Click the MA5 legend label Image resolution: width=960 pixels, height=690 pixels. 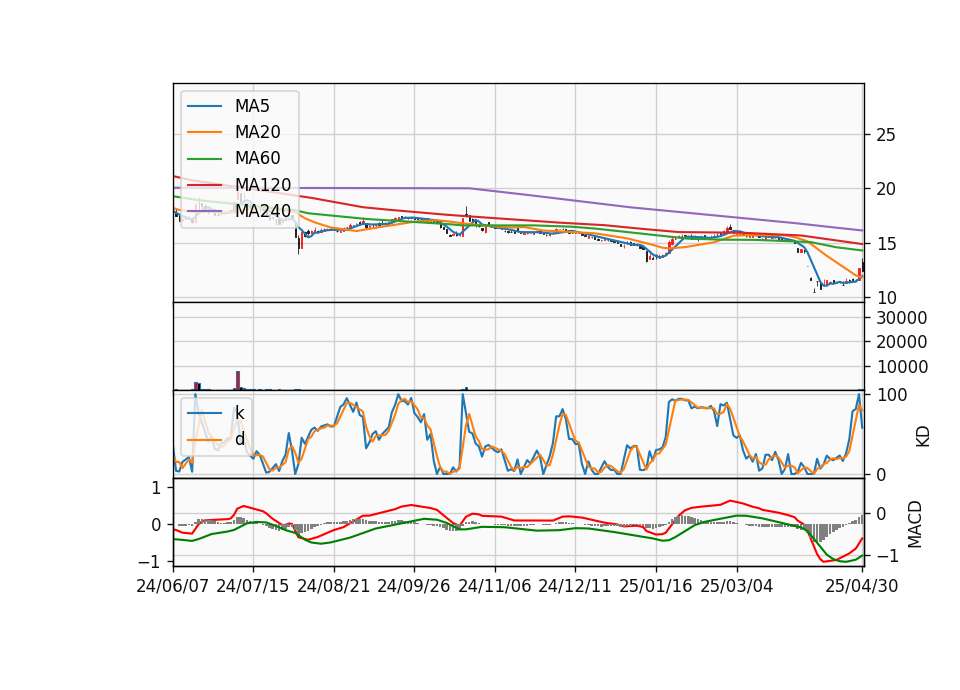252,106
